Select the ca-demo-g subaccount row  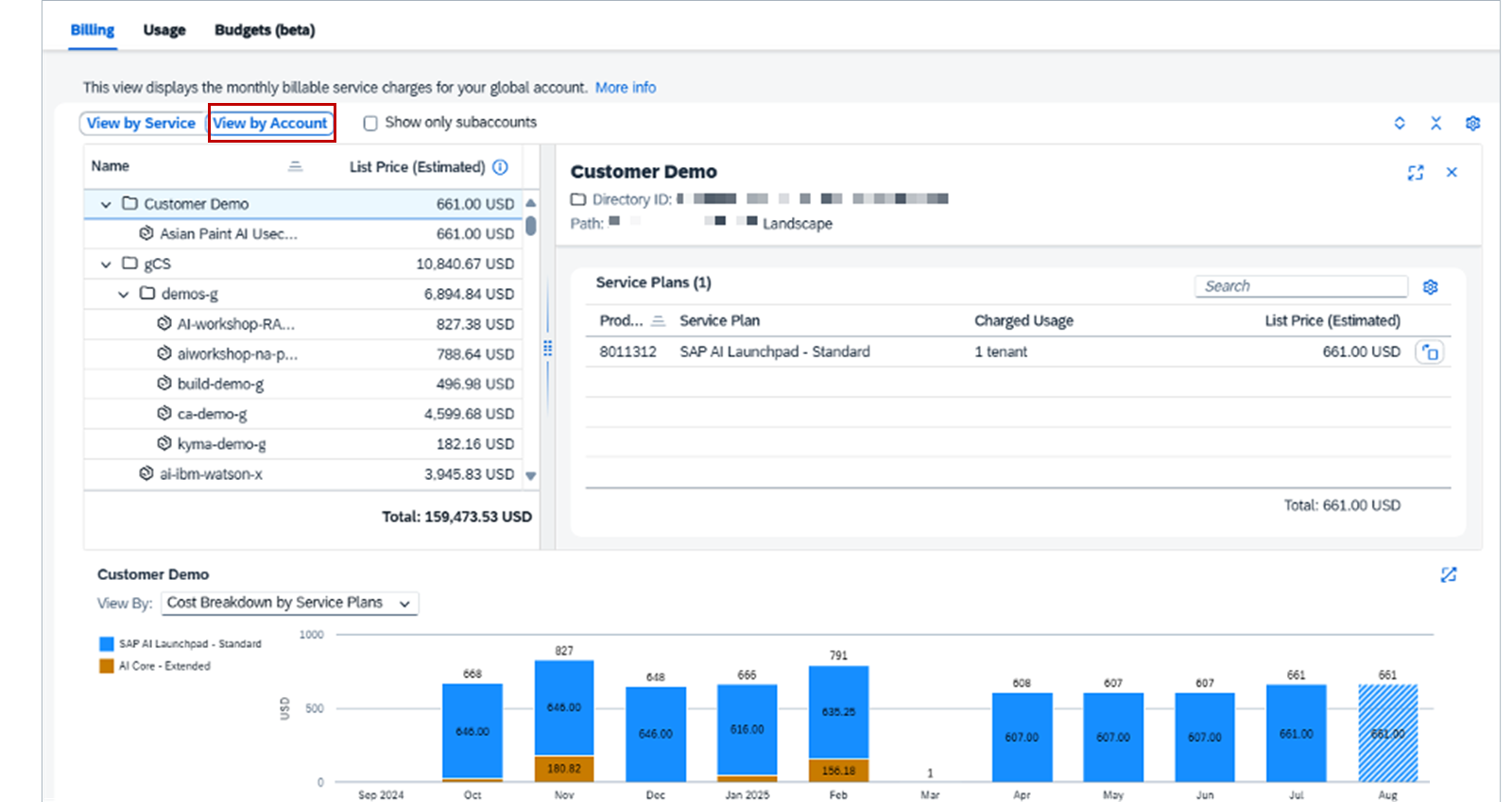click(x=302, y=414)
